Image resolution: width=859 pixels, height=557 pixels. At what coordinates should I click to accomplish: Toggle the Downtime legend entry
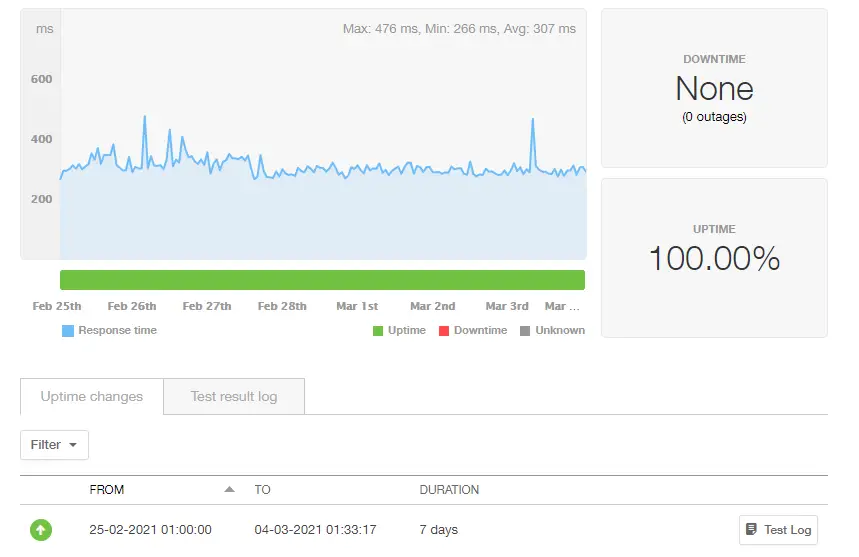point(472,331)
